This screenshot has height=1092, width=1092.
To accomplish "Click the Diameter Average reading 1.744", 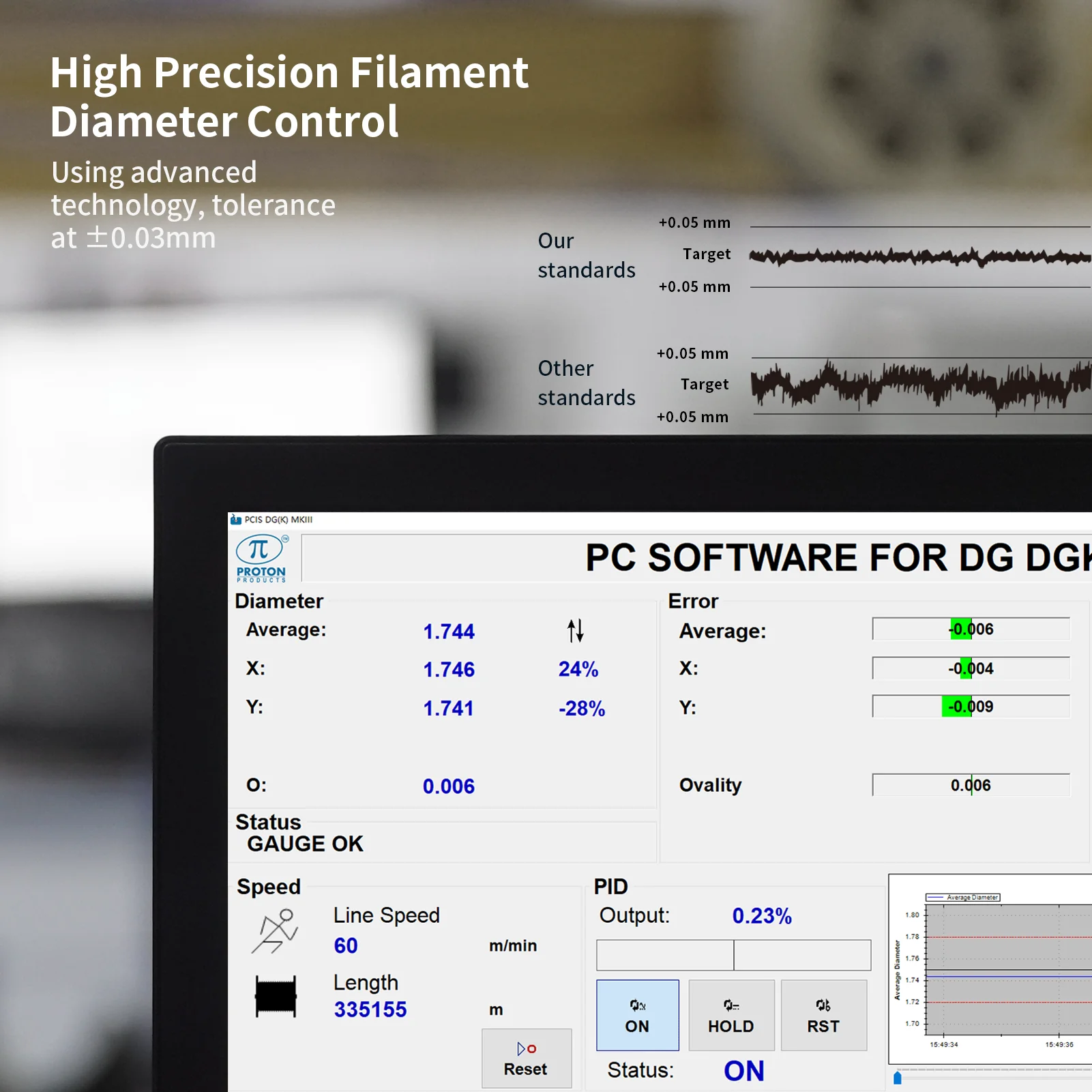I will (x=449, y=632).
